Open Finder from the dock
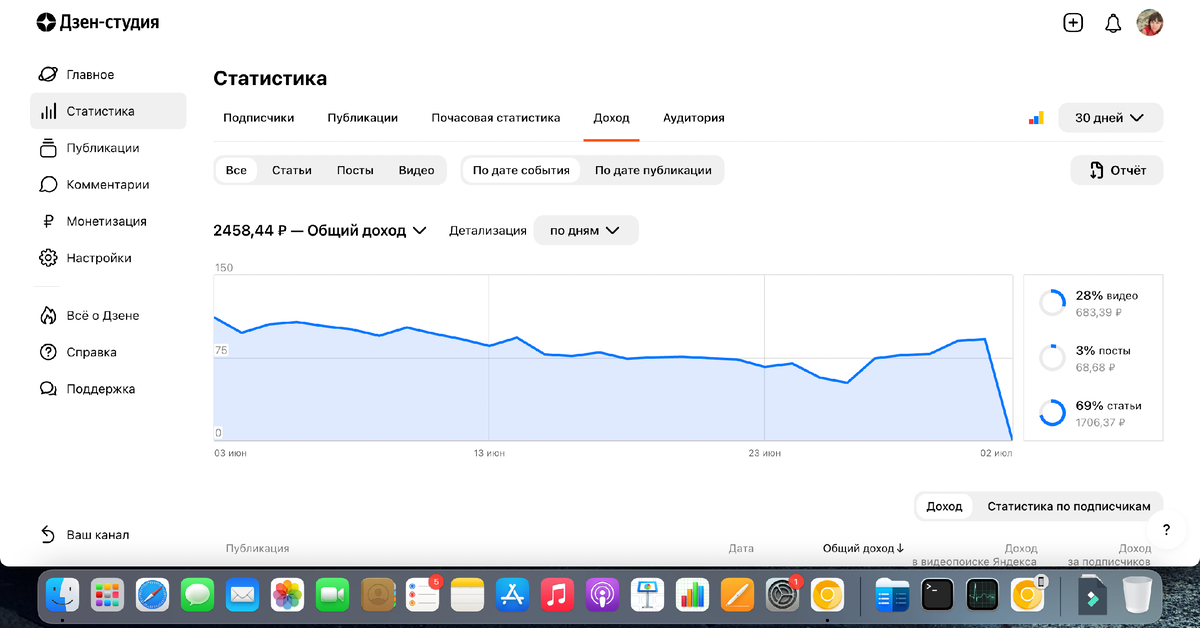The width and height of the screenshot is (1200, 628). 63,595
